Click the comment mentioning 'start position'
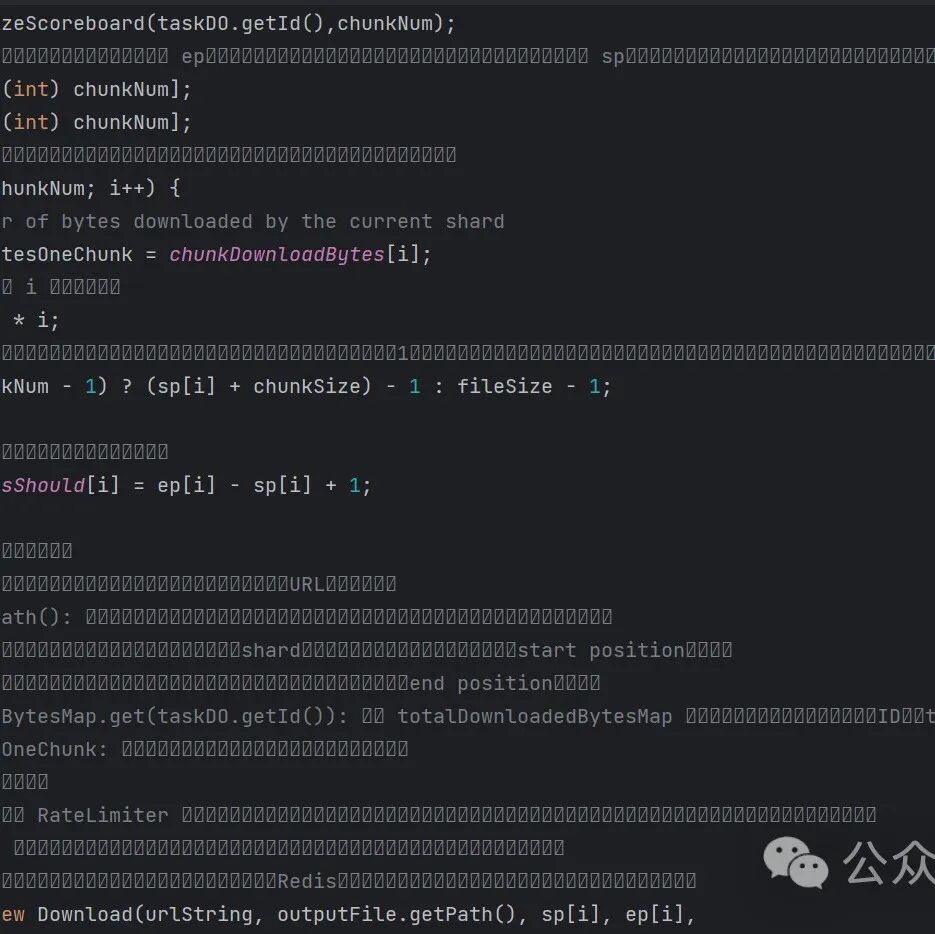935x934 pixels. point(367,650)
